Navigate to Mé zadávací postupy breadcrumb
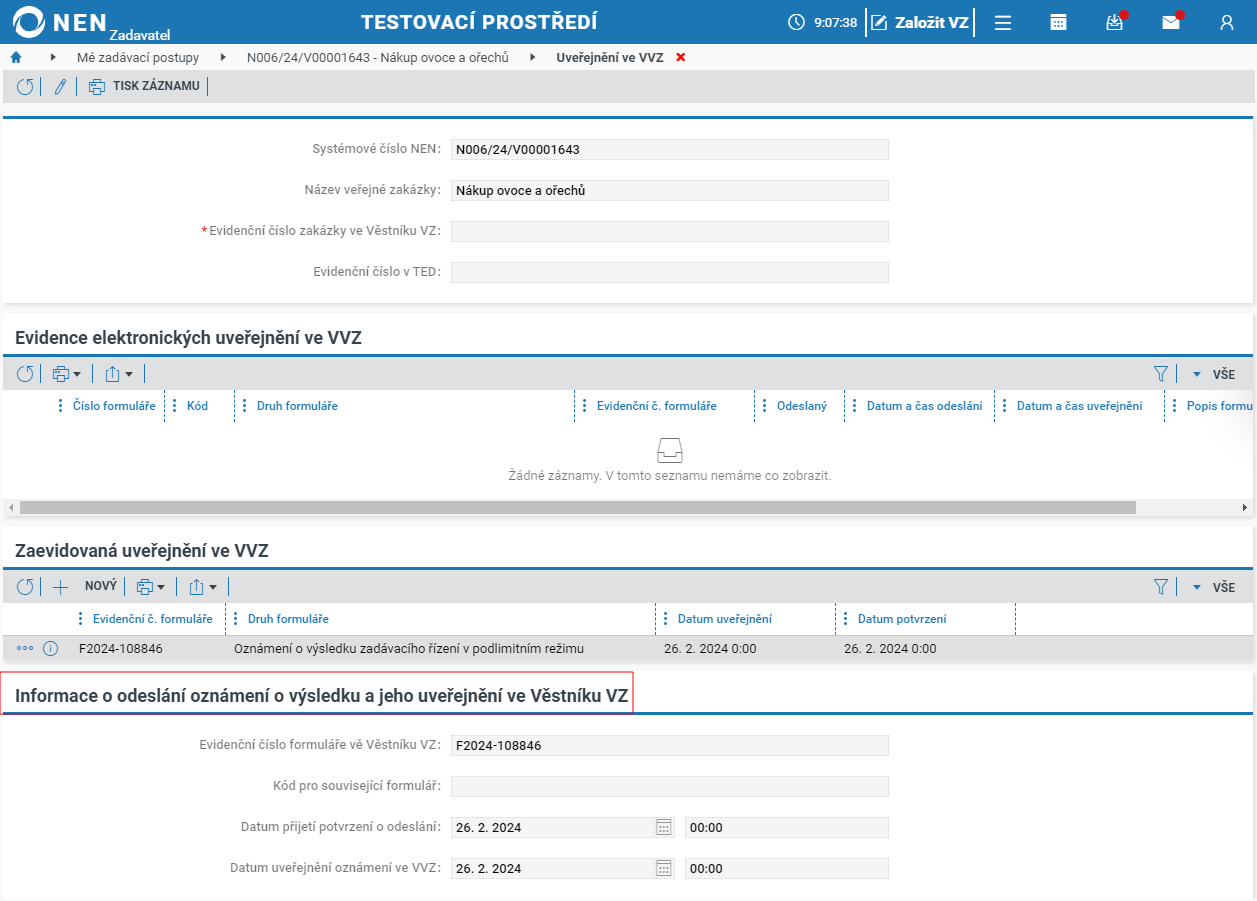The width and height of the screenshot is (1257, 901). [138, 58]
